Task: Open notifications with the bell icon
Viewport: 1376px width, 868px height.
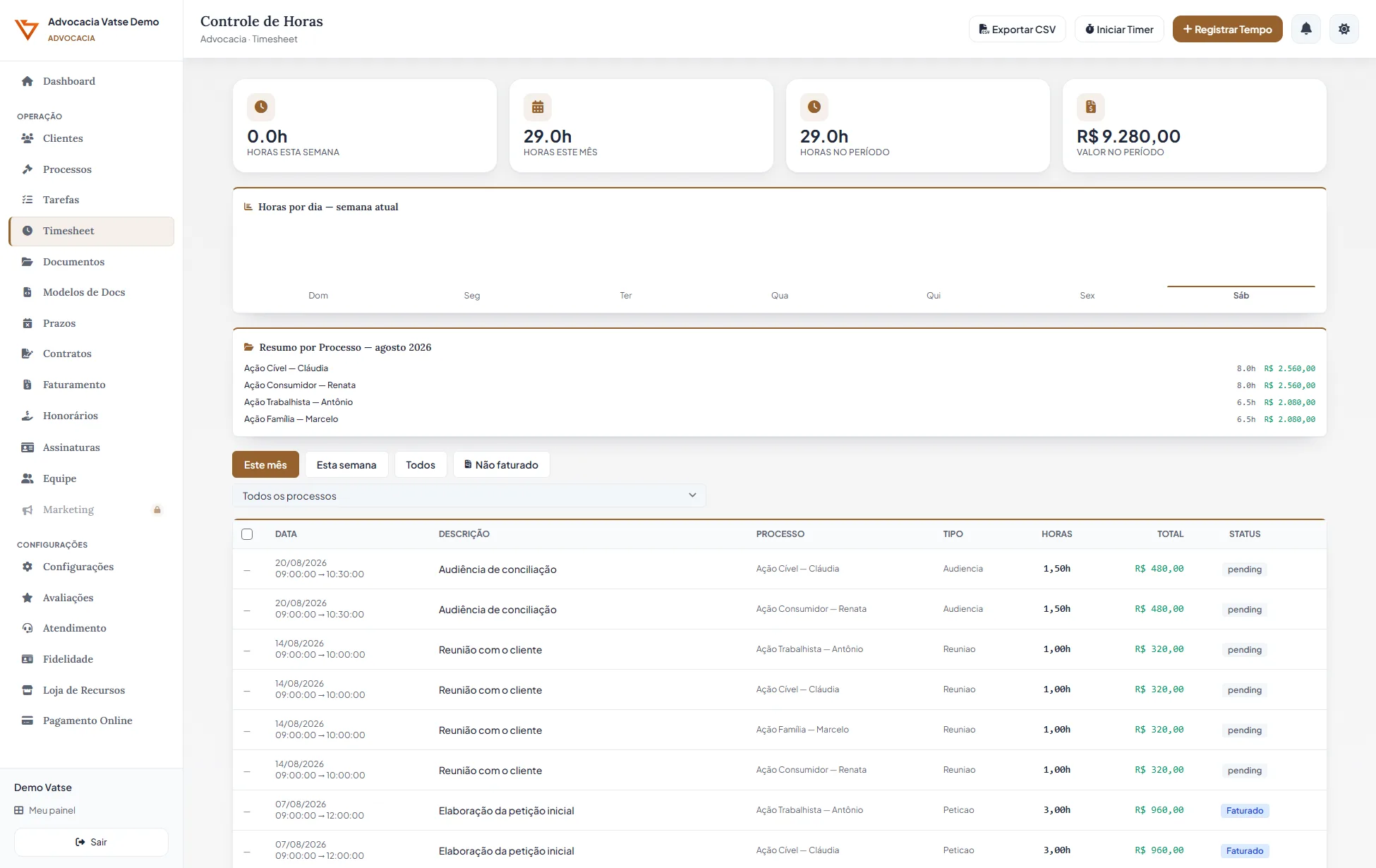Action: click(1306, 29)
